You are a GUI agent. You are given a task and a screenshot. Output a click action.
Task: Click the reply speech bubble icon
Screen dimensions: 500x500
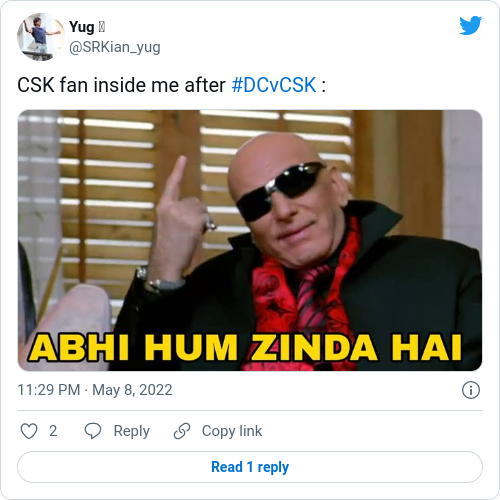click(x=93, y=431)
